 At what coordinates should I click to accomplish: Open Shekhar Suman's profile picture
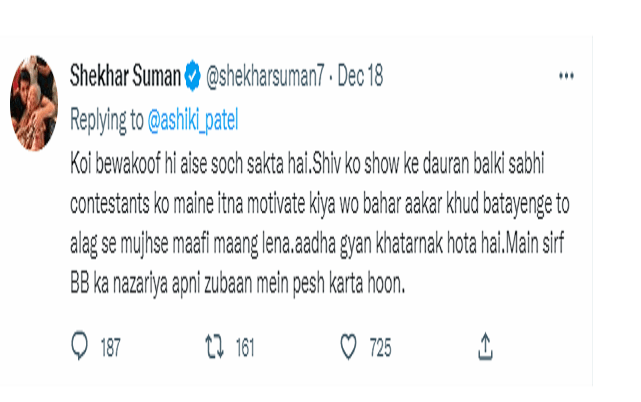[x=34, y=103]
